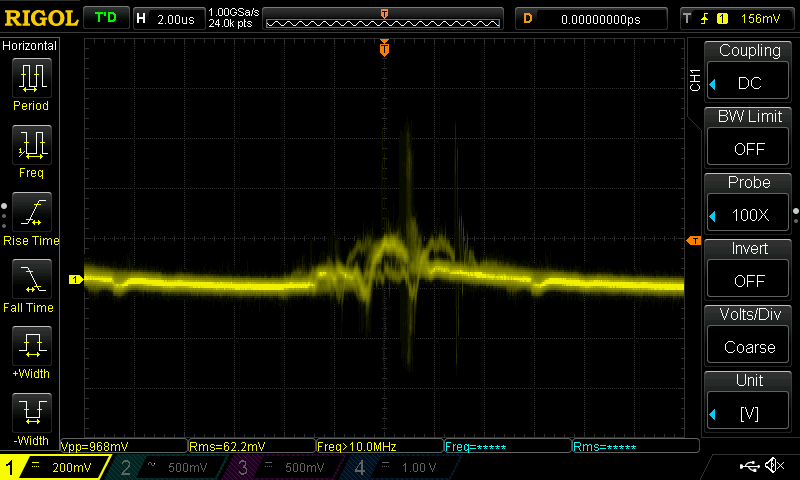This screenshot has height=480, width=800.
Task: Click the trigger rising edge icon
Action: click(705, 19)
